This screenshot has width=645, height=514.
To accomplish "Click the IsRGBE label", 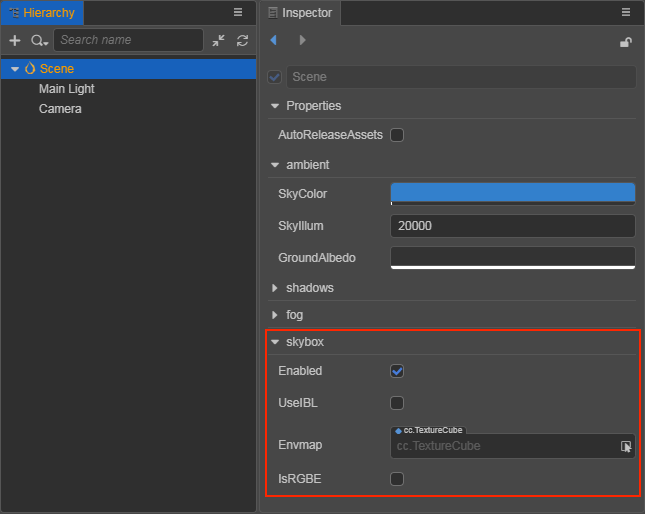I will click(299, 479).
